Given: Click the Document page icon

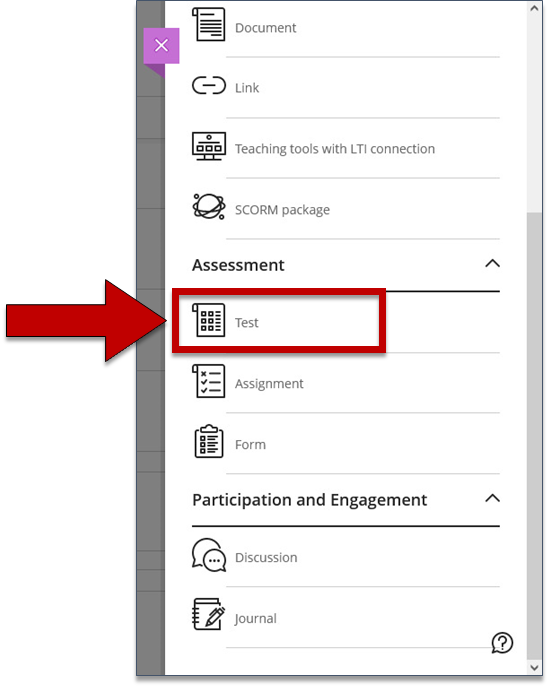Looking at the screenshot, I should coord(209,25).
